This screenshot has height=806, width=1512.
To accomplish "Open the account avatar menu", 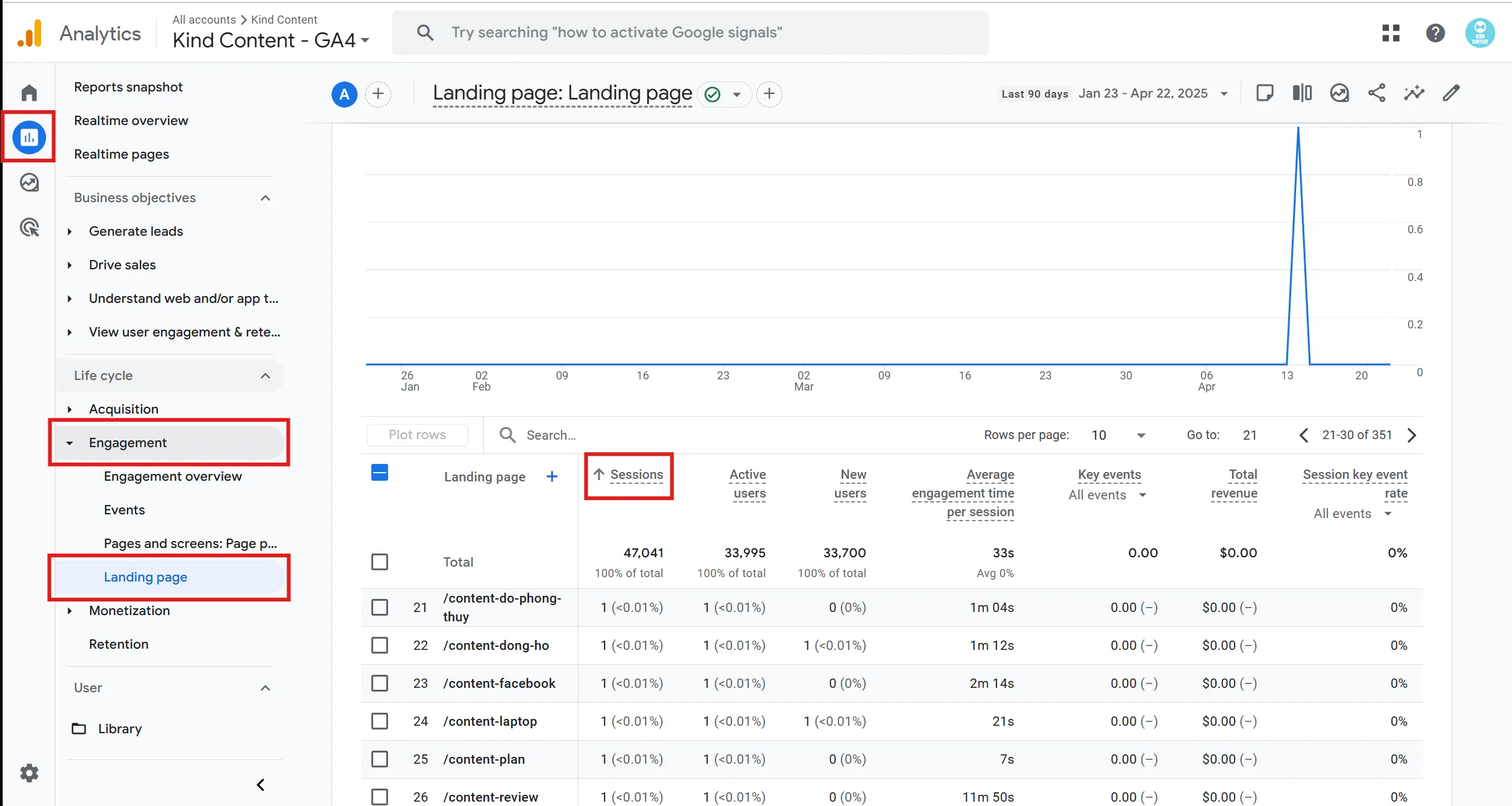I will (x=1480, y=33).
